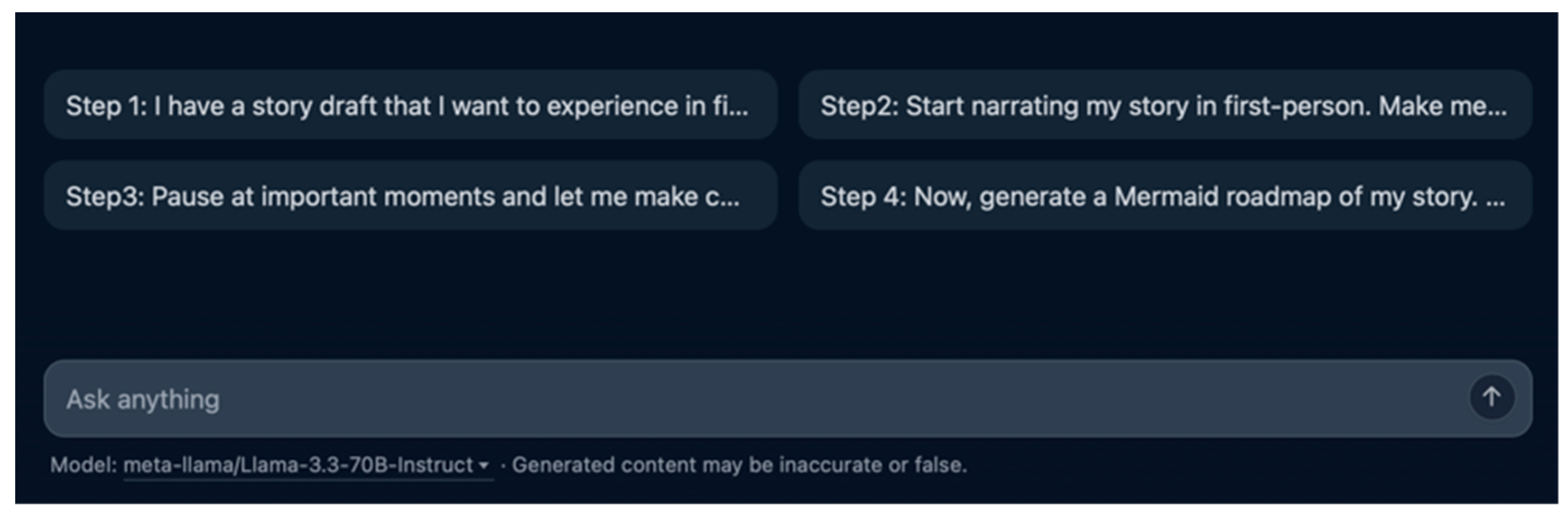Run the "generate a Mermaid roadmap" example card
Viewport: 1568px width, 515px height.
point(1165,196)
